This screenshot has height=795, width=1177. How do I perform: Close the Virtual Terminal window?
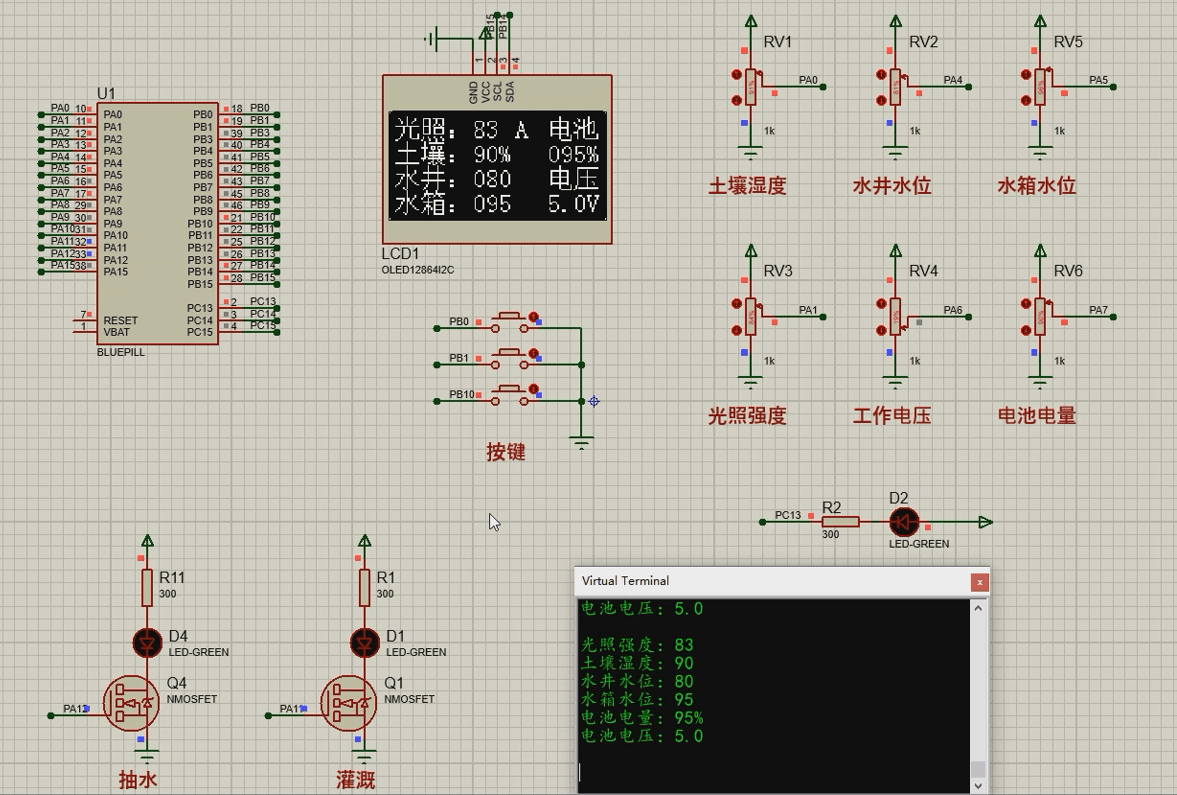979,582
